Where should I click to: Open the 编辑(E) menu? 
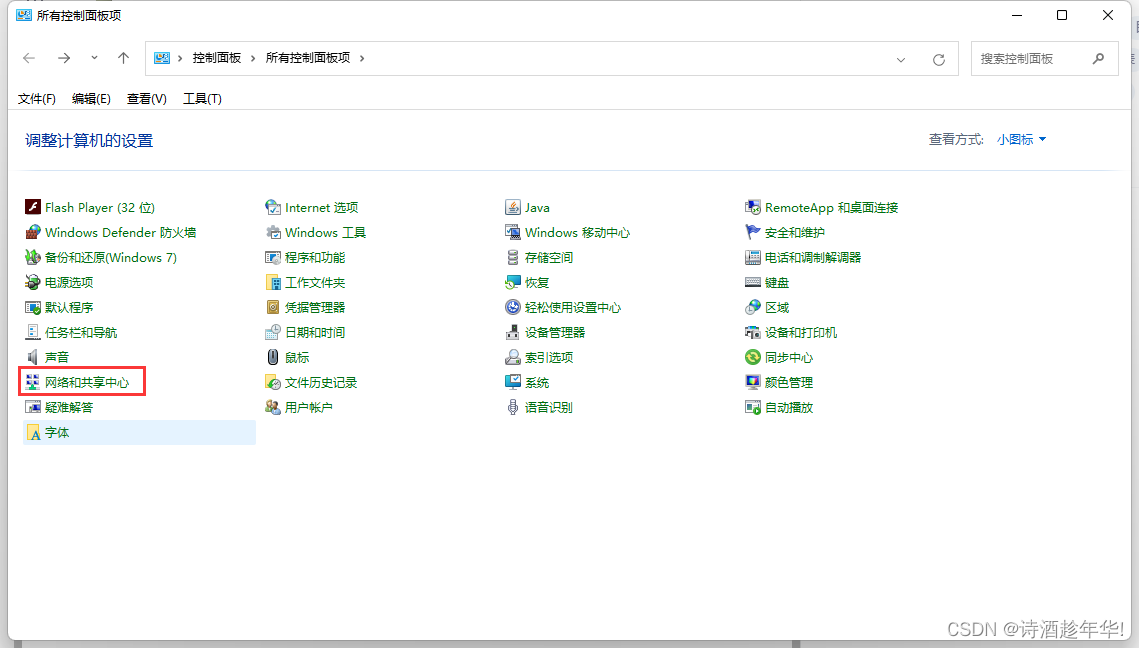coord(91,99)
